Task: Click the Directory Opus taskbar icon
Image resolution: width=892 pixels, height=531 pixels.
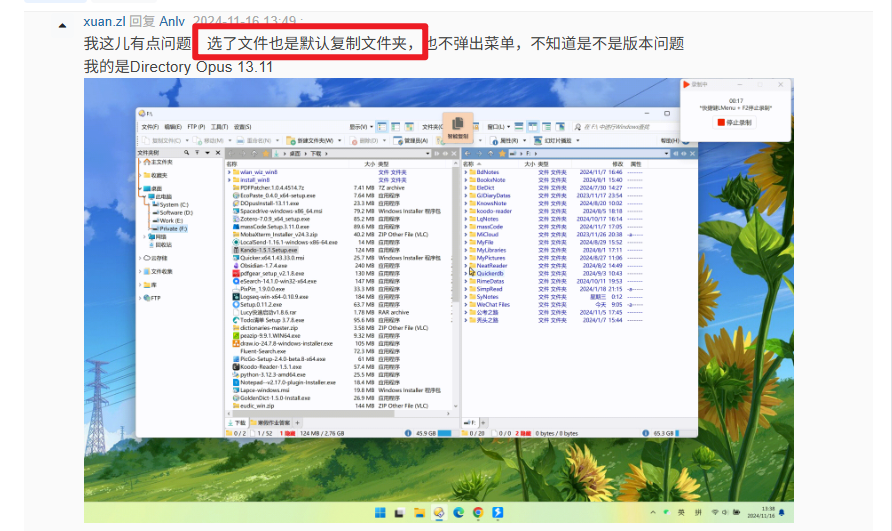Action: 439,513
